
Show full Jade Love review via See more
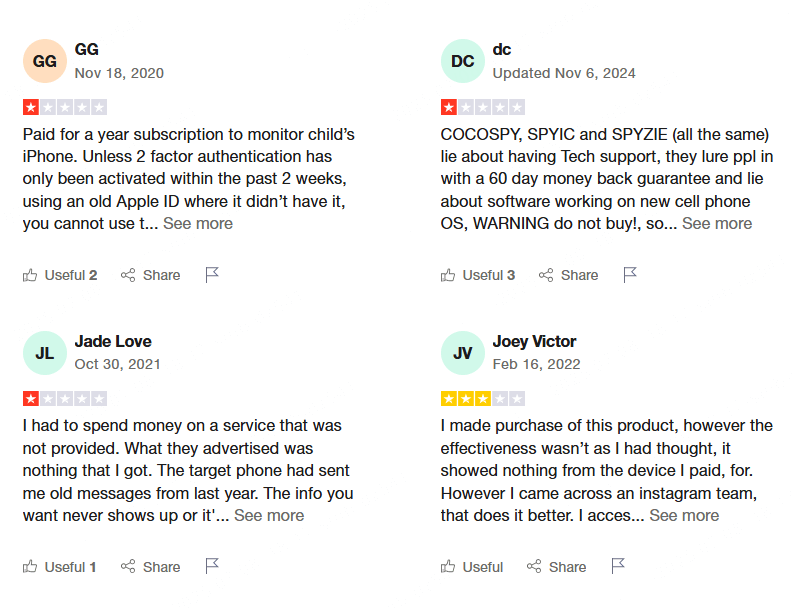point(269,515)
